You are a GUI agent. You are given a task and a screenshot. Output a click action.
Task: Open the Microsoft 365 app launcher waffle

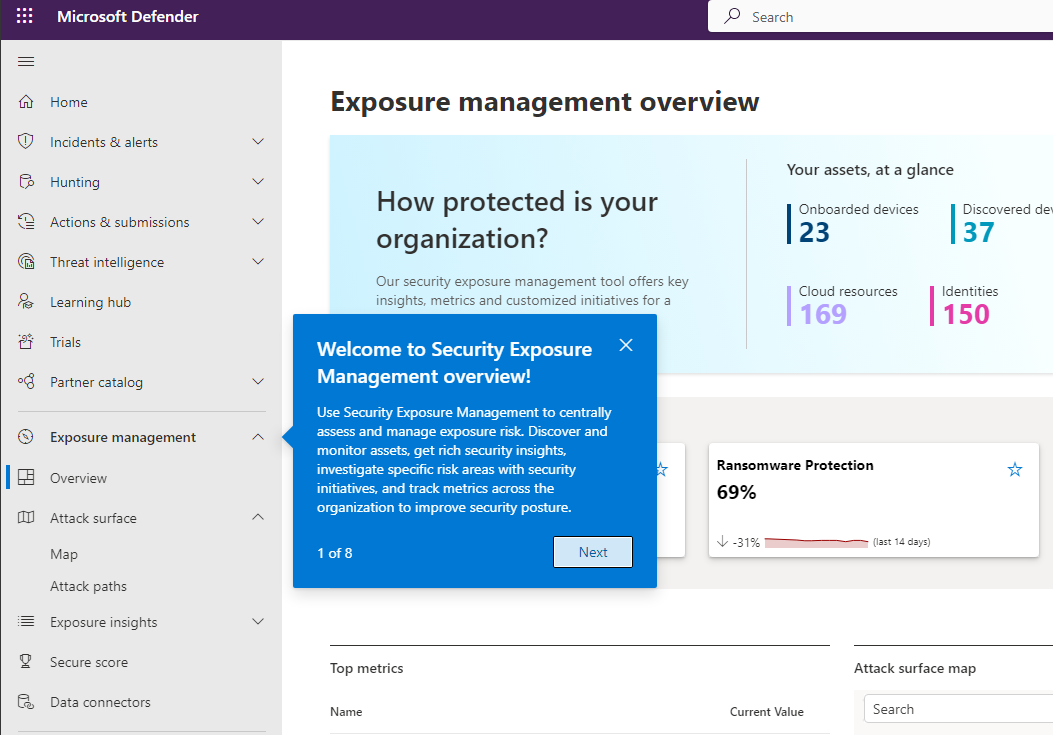pos(24,17)
